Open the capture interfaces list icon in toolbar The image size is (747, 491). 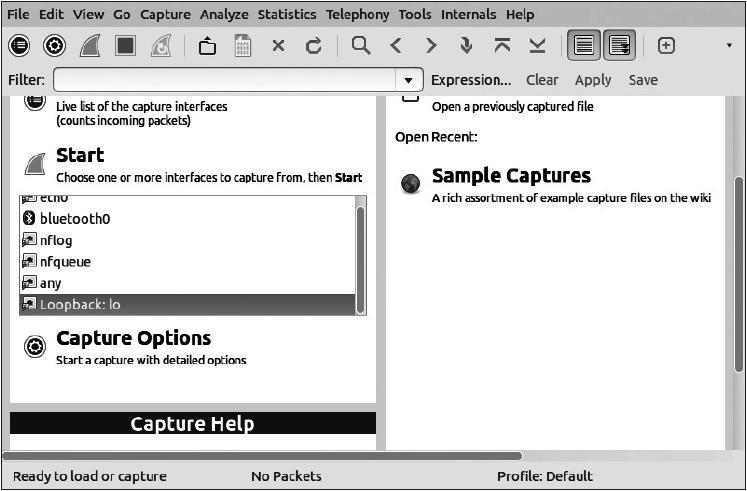click(20, 46)
